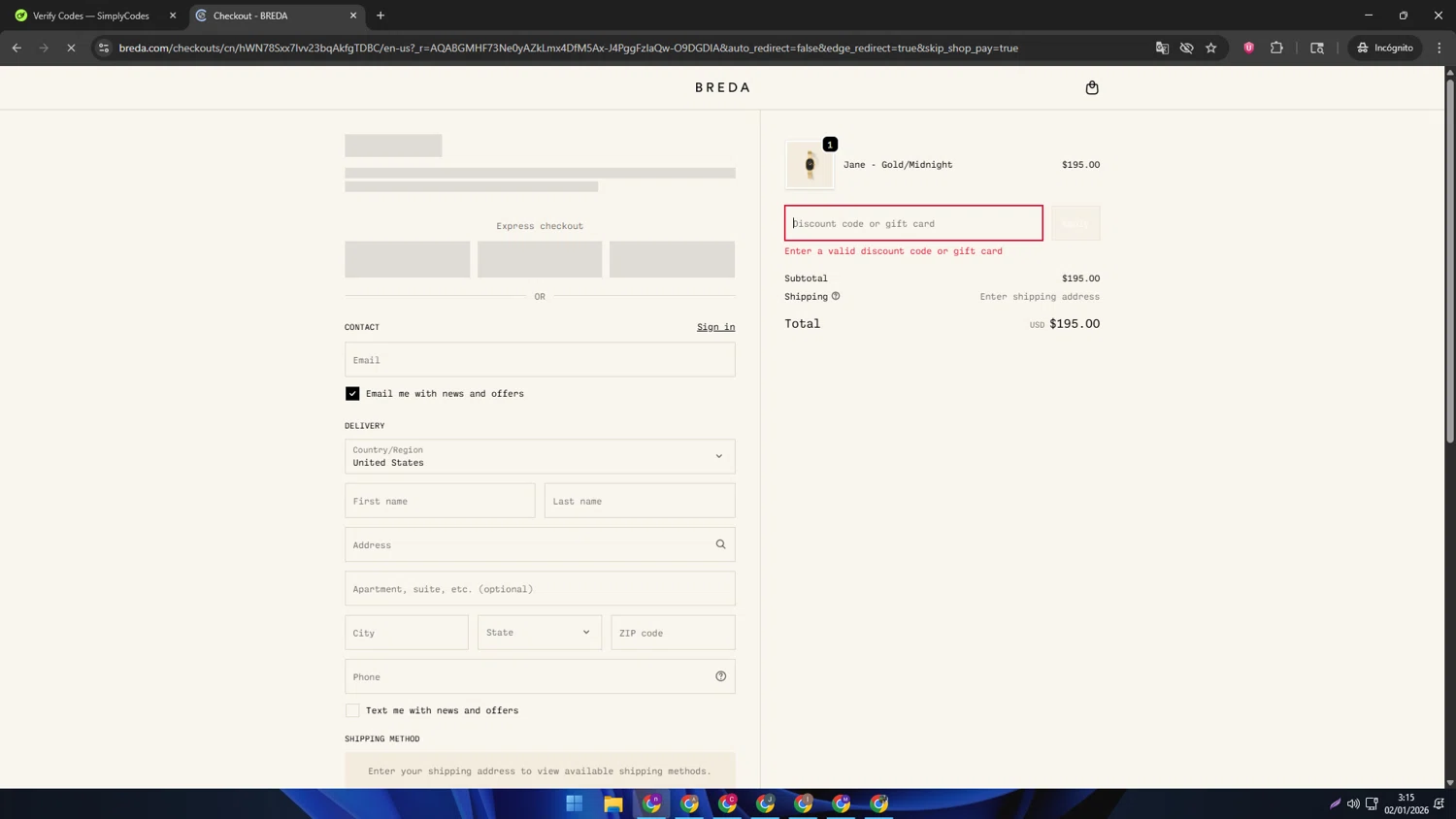
Task: Open the taskbar clock and date
Action: coord(1406,803)
